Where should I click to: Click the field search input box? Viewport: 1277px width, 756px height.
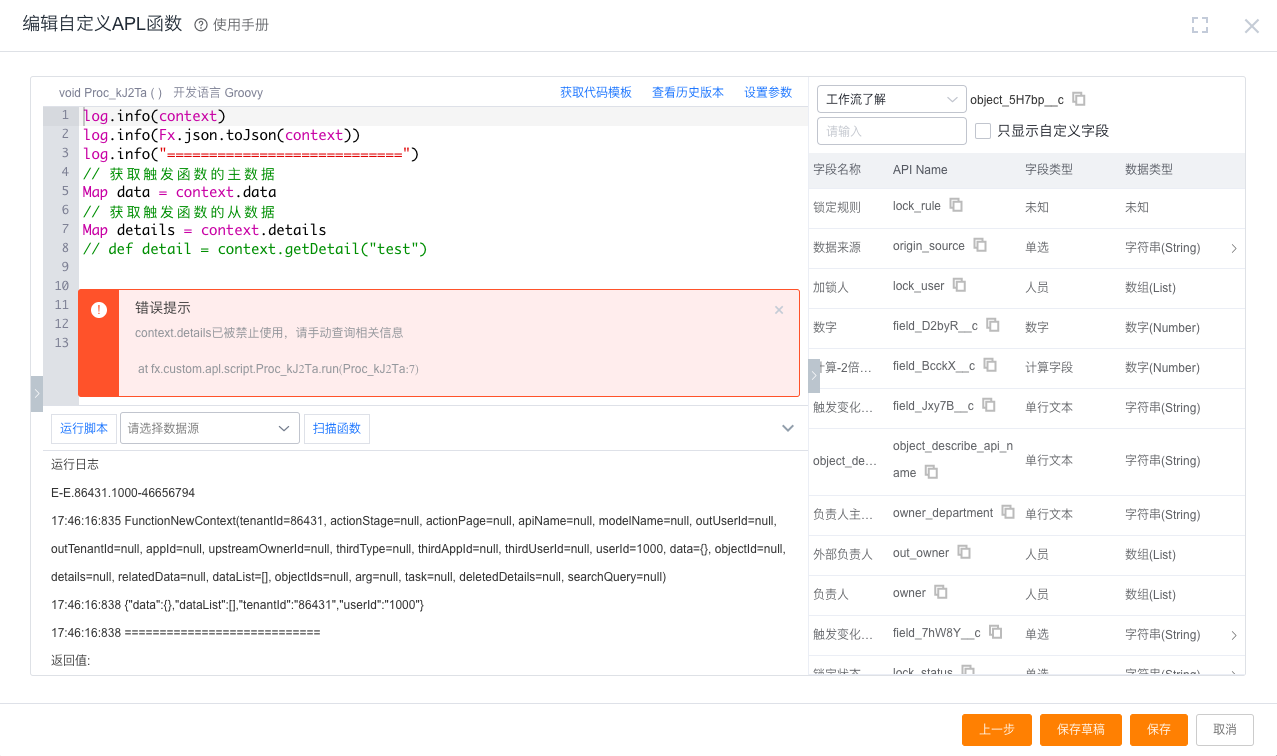[x=891, y=131]
